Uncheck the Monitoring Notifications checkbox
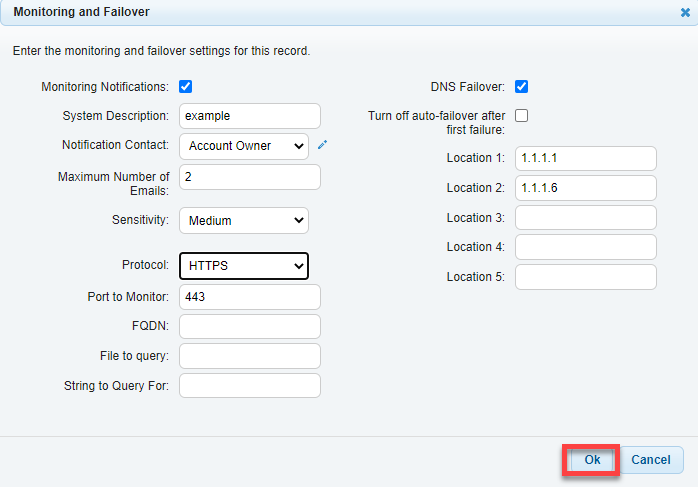The width and height of the screenshot is (698, 487). pyautogui.click(x=186, y=86)
